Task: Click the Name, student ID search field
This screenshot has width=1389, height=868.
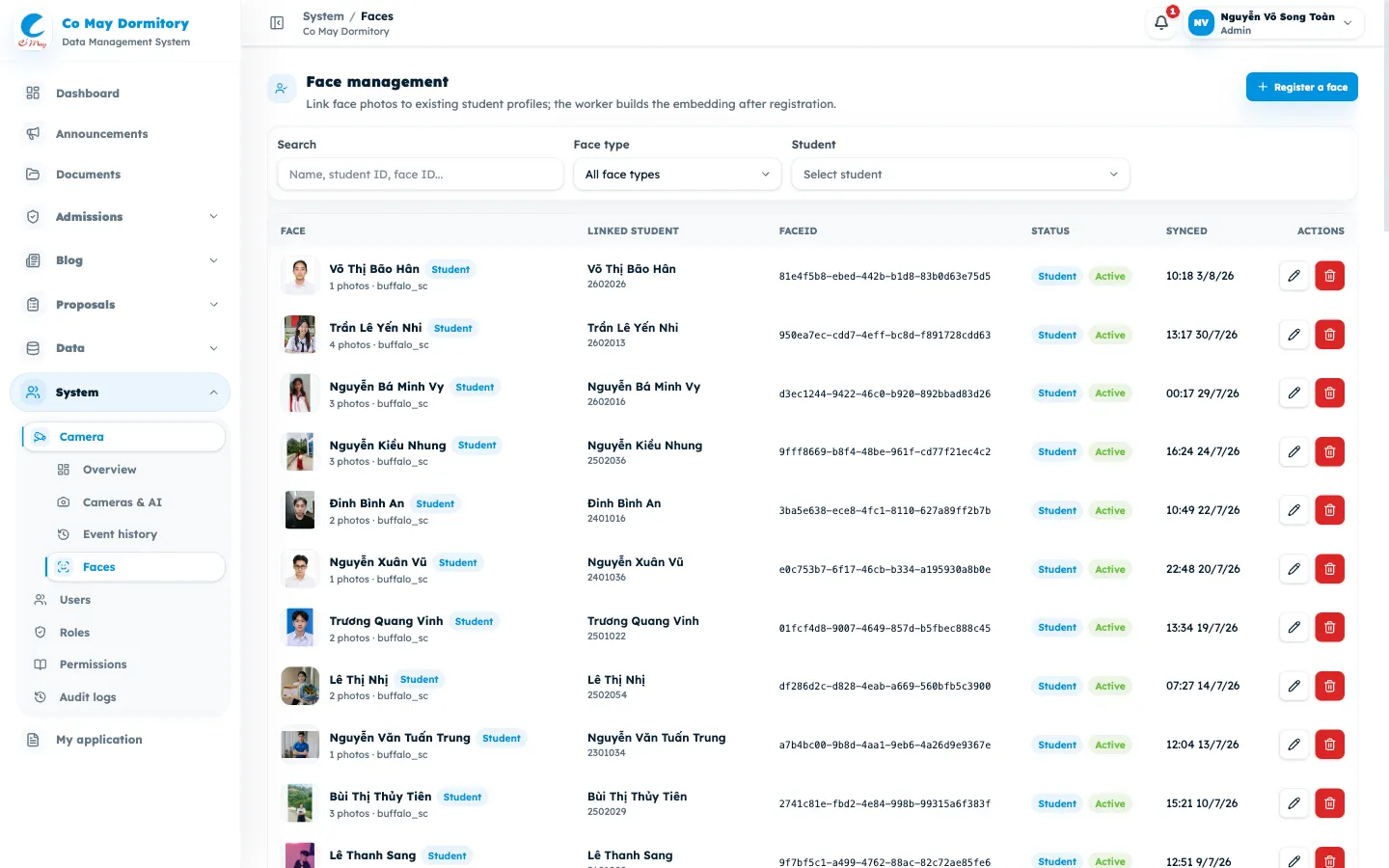Action: pos(420,175)
